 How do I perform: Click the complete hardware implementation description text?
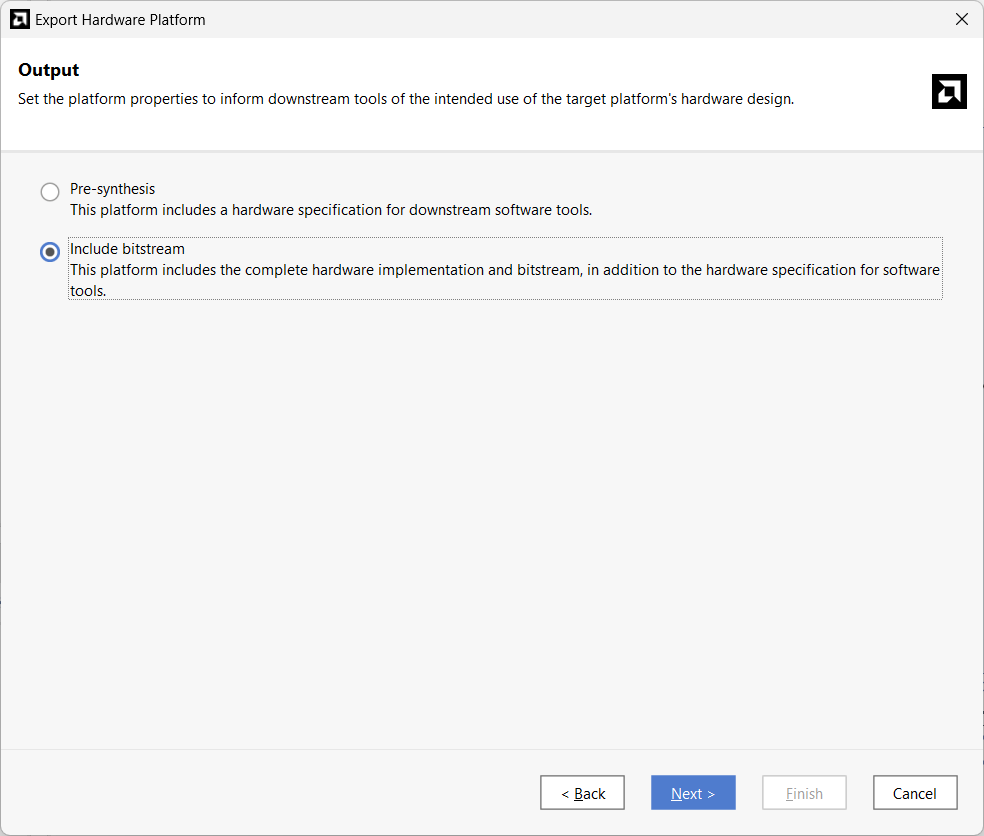pyautogui.click(x=505, y=270)
